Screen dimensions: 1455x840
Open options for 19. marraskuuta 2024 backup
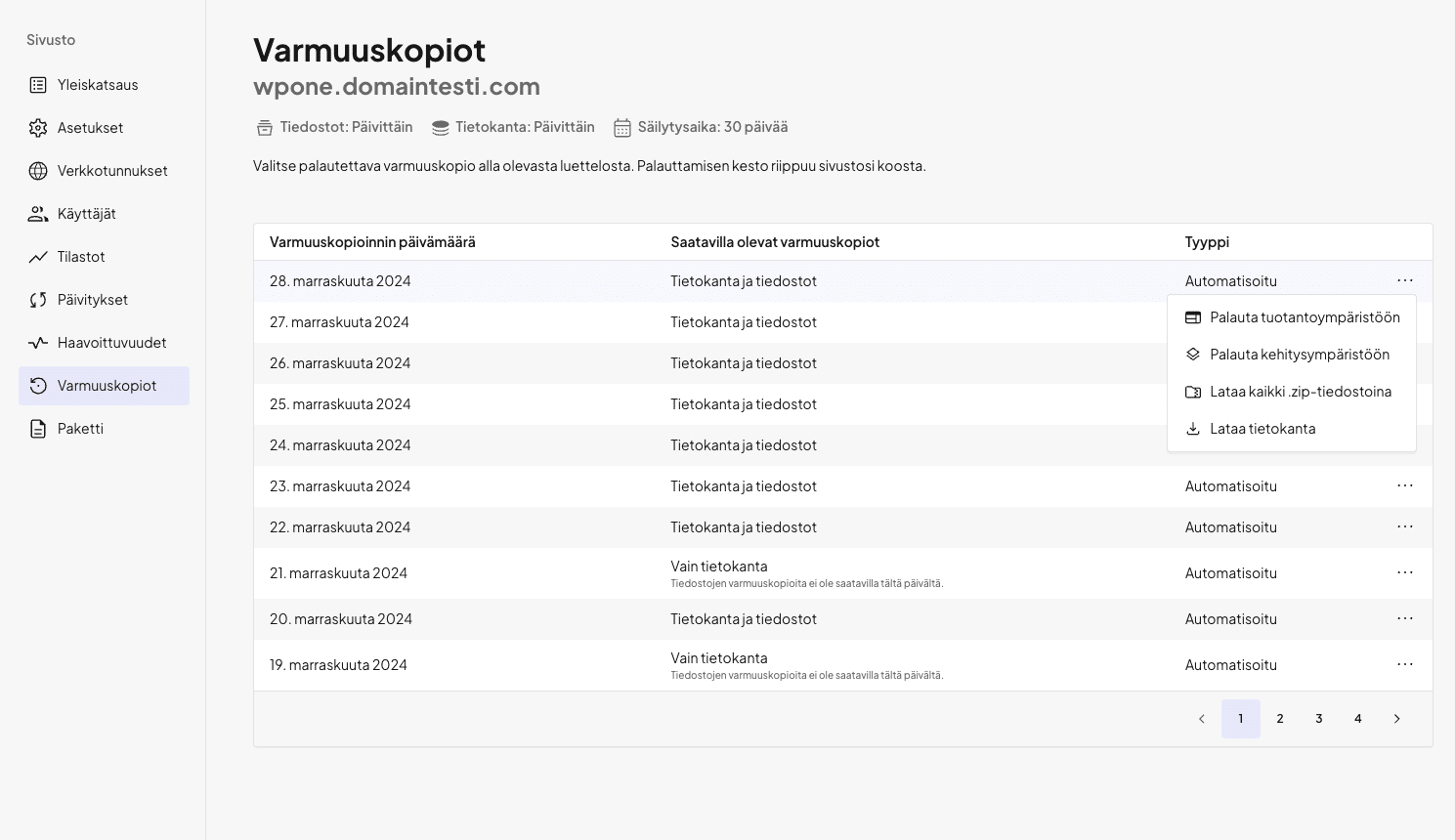tap(1404, 664)
